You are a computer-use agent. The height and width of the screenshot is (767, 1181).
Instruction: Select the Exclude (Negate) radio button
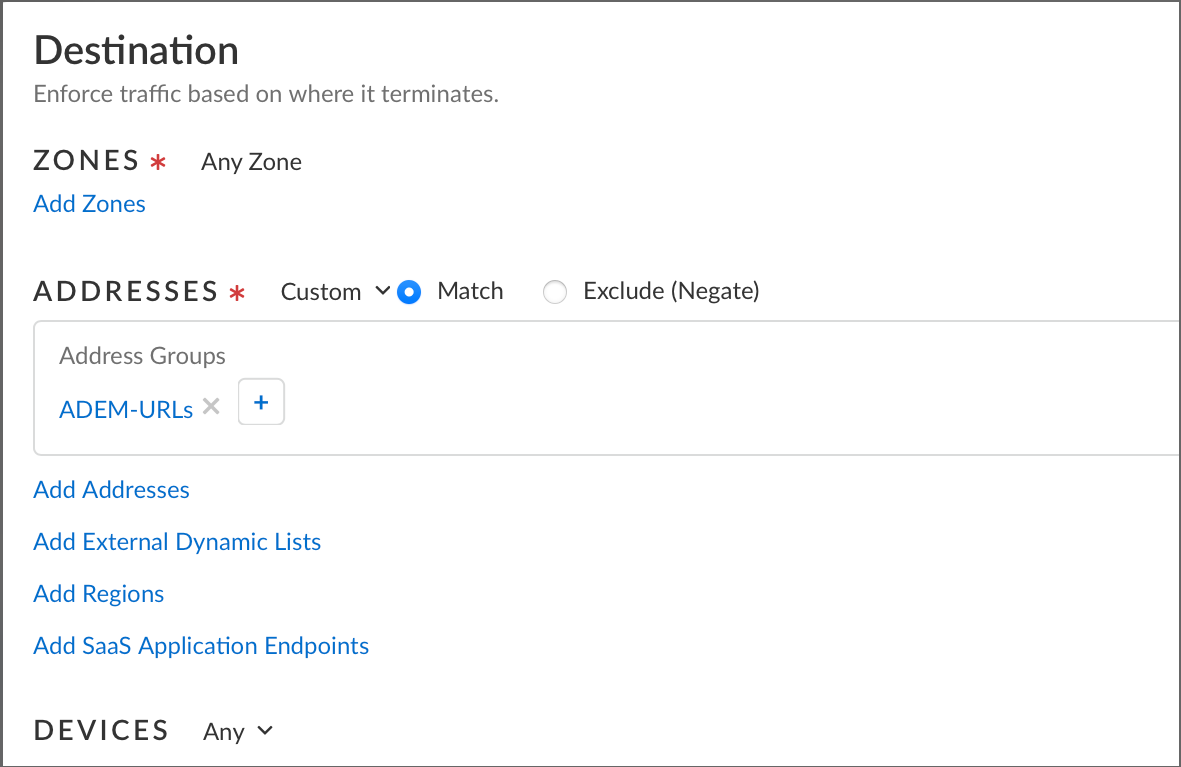tap(554, 292)
